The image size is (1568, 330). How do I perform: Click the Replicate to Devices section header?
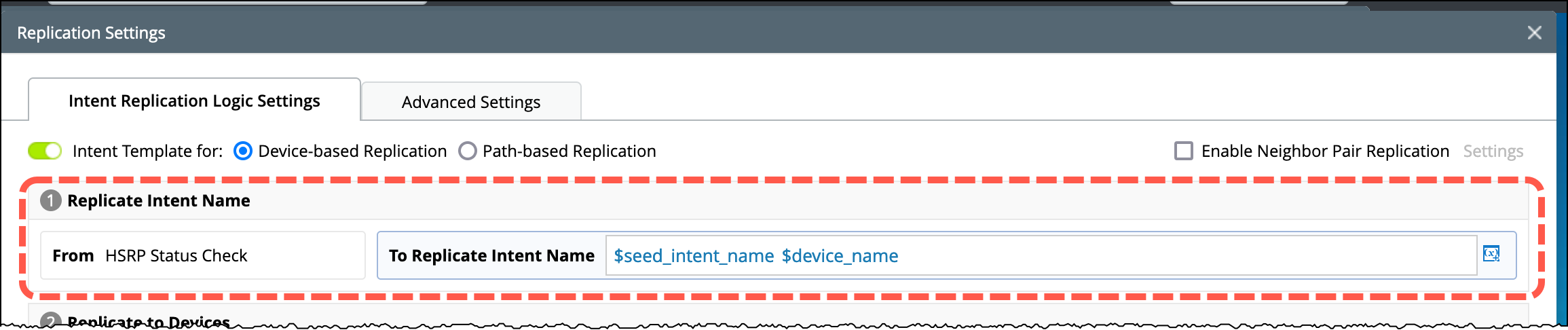tap(149, 321)
